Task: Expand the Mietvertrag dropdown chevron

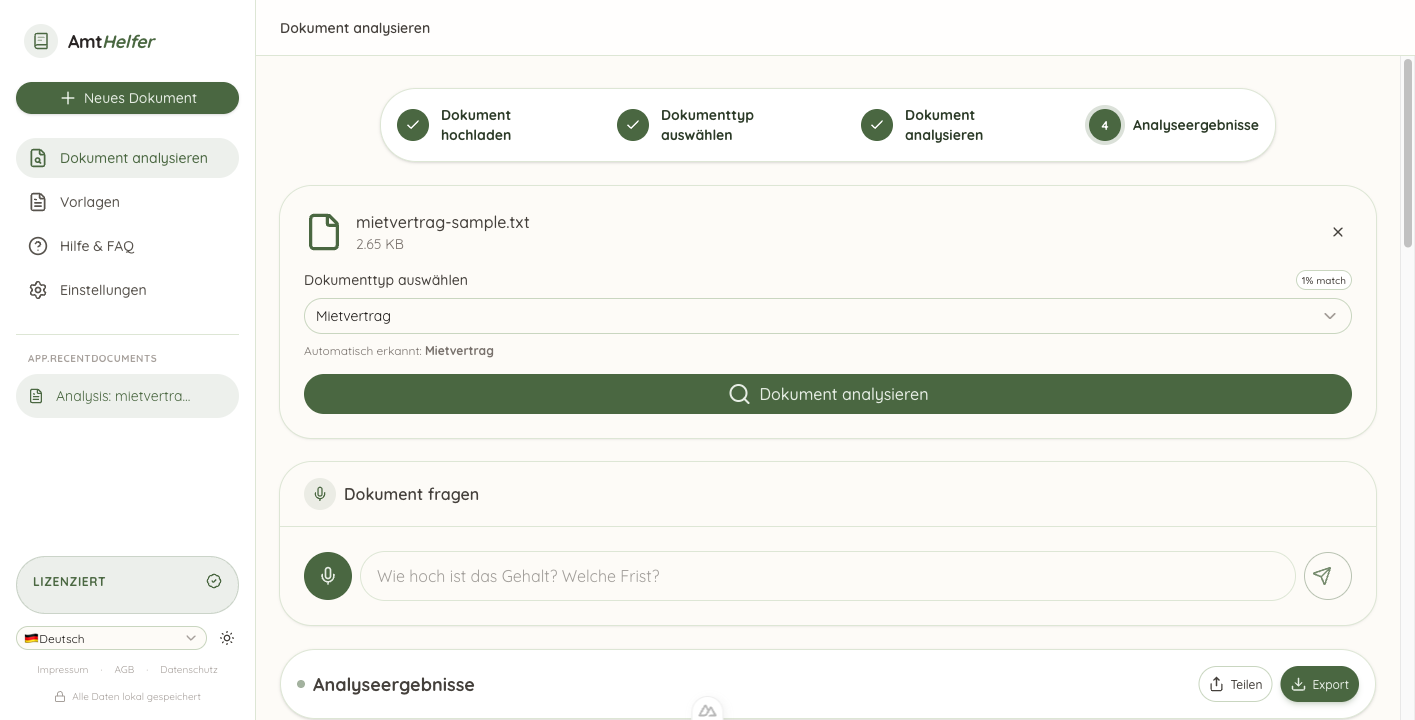Action: click(1330, 315)
